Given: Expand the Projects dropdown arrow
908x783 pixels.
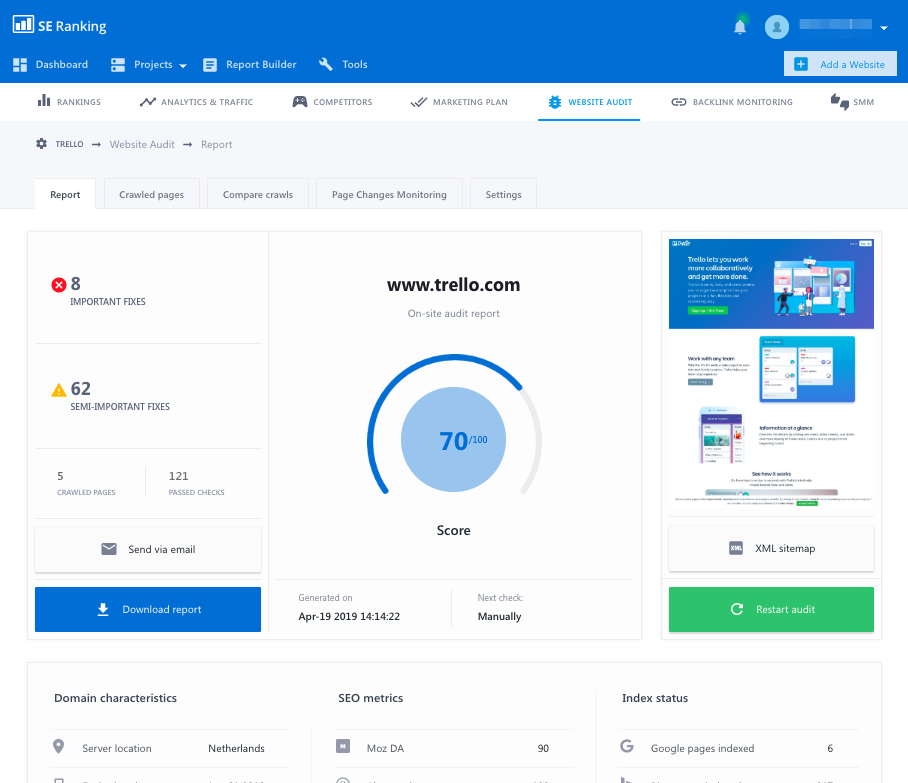Looking at the screenshot, I should click(183, 66).
